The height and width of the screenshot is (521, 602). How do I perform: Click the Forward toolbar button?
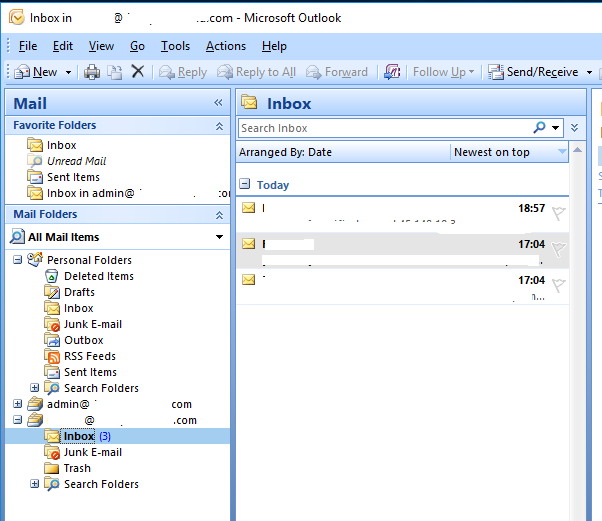coord(337,72)
